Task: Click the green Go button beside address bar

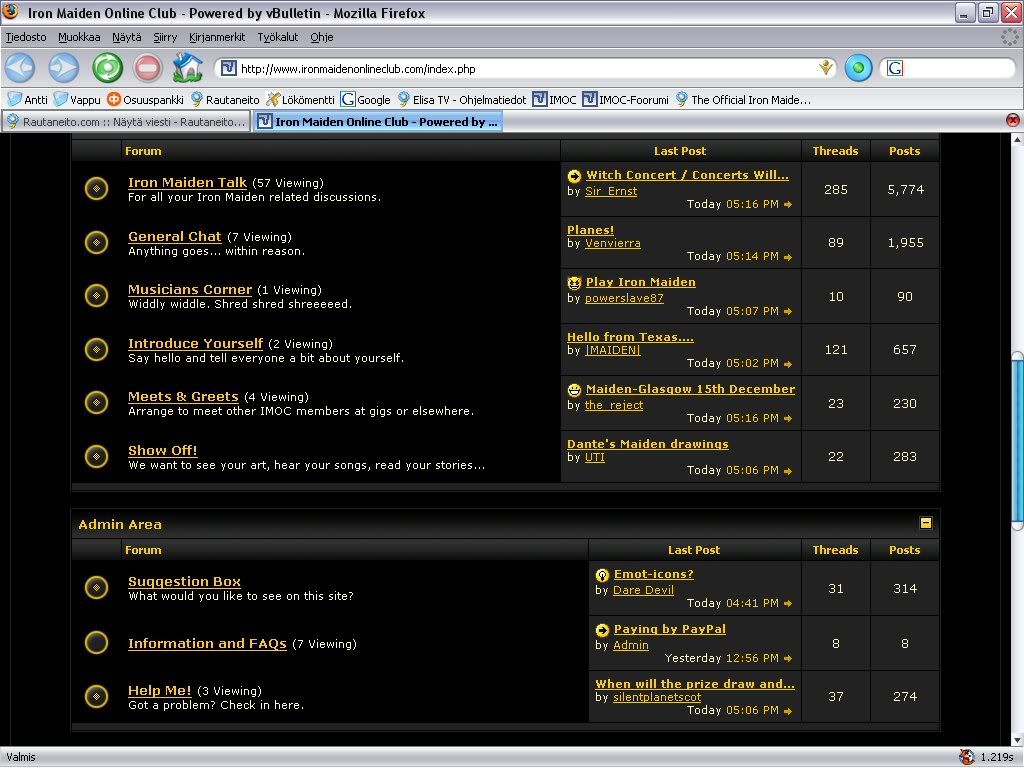Action: coord(858,68)
